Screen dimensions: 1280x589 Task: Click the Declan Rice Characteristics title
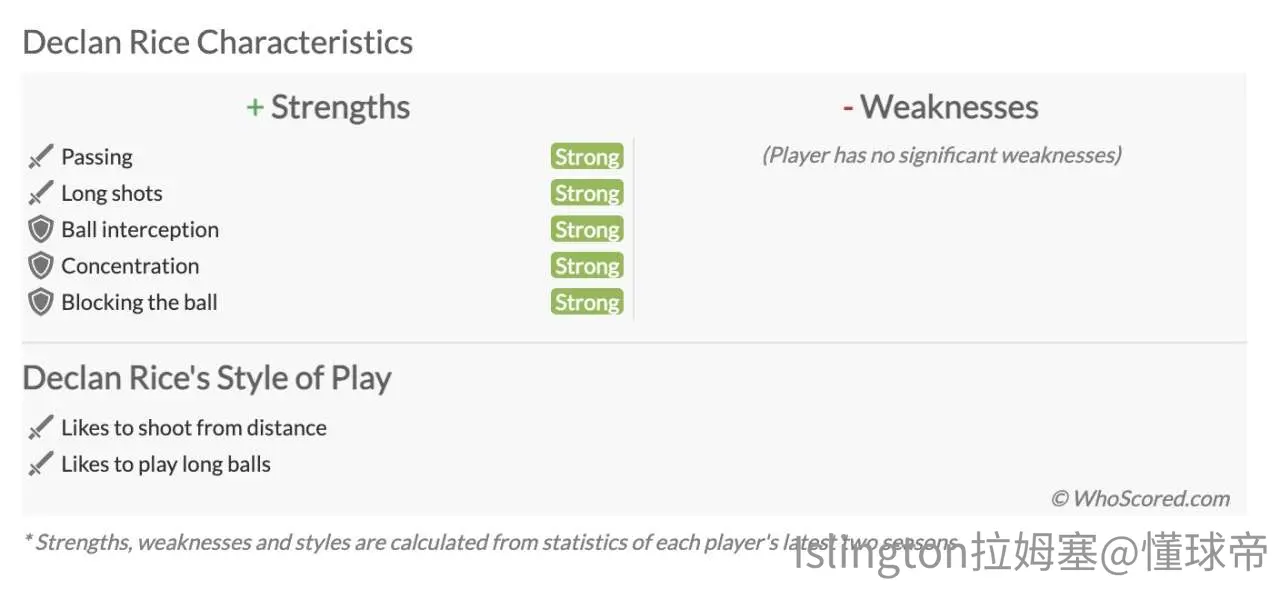point(218,42)
